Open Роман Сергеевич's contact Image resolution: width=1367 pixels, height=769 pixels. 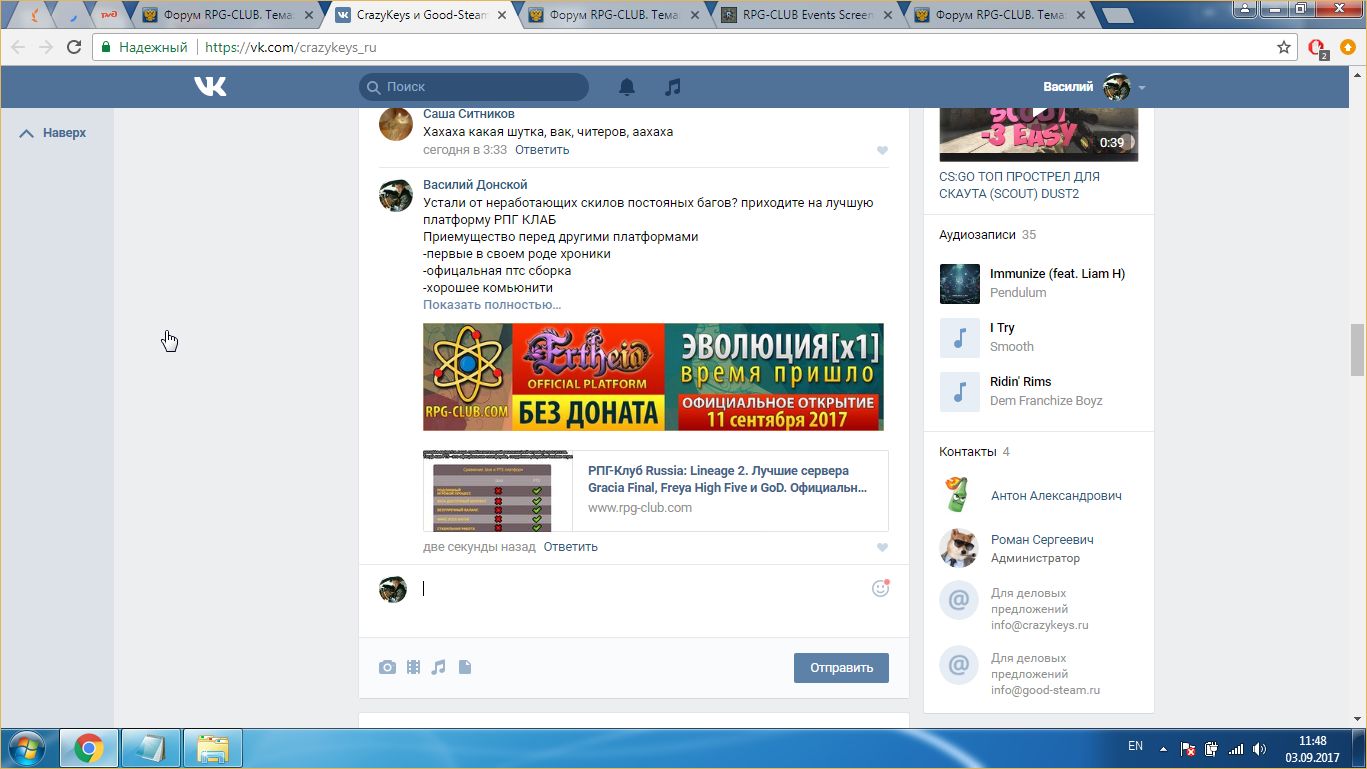pos(1042,540)
